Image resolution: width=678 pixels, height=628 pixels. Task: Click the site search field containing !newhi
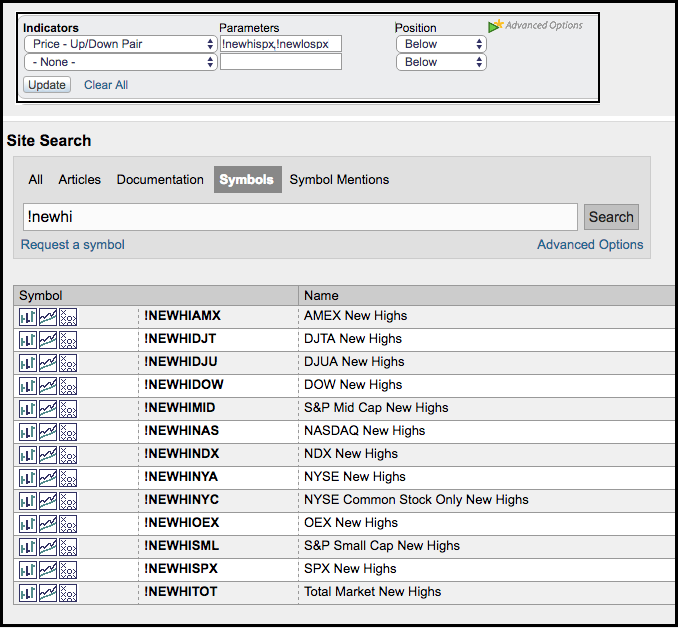point(300,217)
